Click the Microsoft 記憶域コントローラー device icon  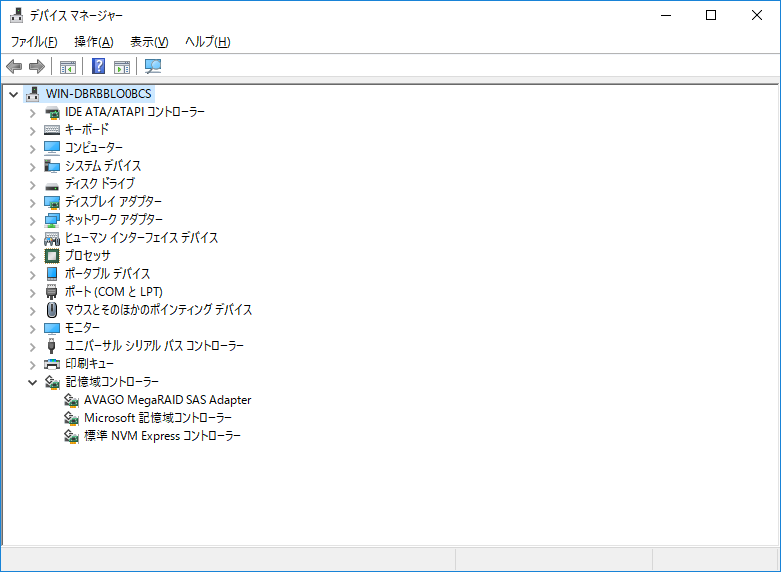pyautogui.click(x=71, y=418)
